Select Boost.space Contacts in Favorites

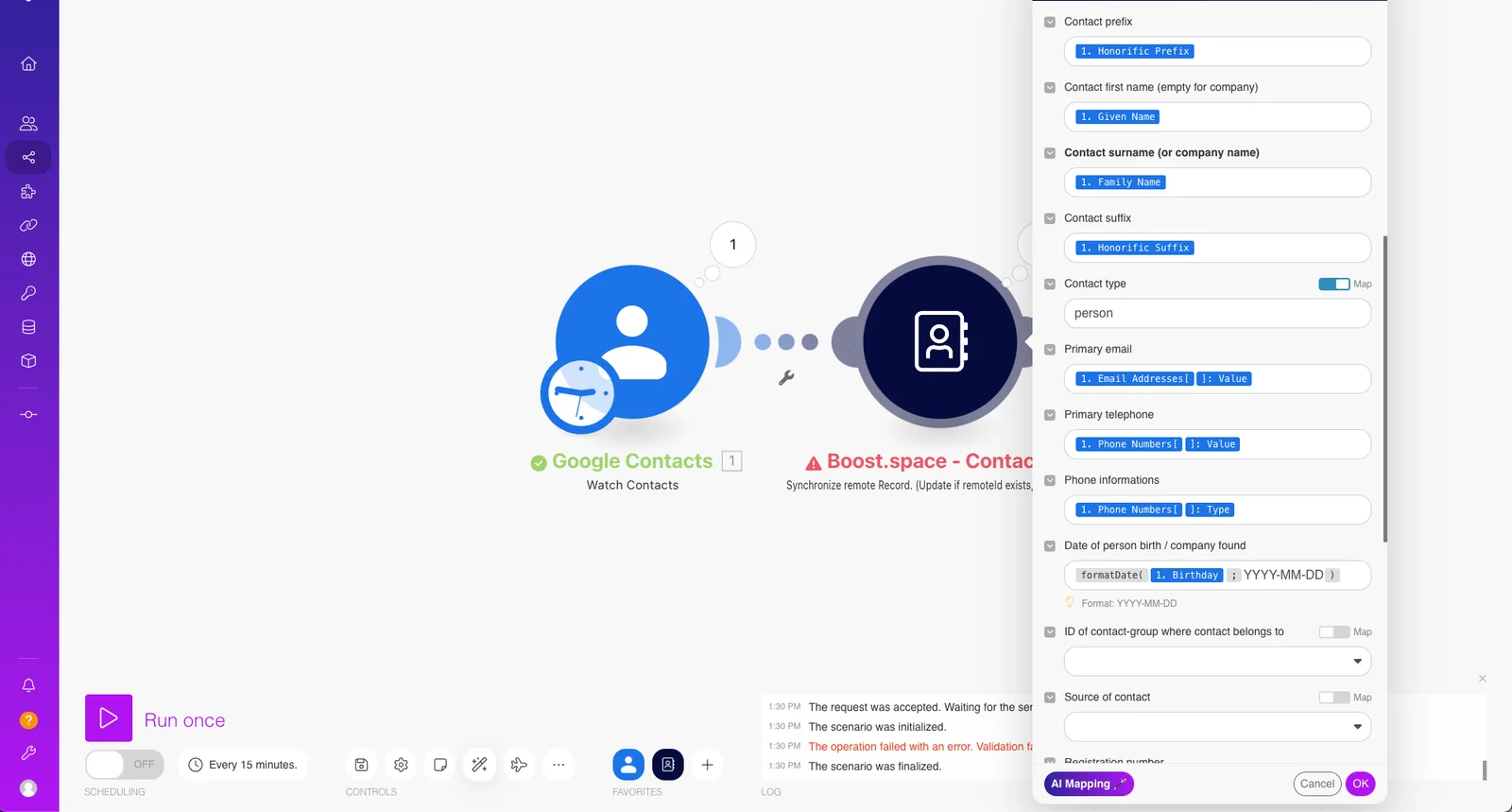pyautogui.click(x=668, y=765)
